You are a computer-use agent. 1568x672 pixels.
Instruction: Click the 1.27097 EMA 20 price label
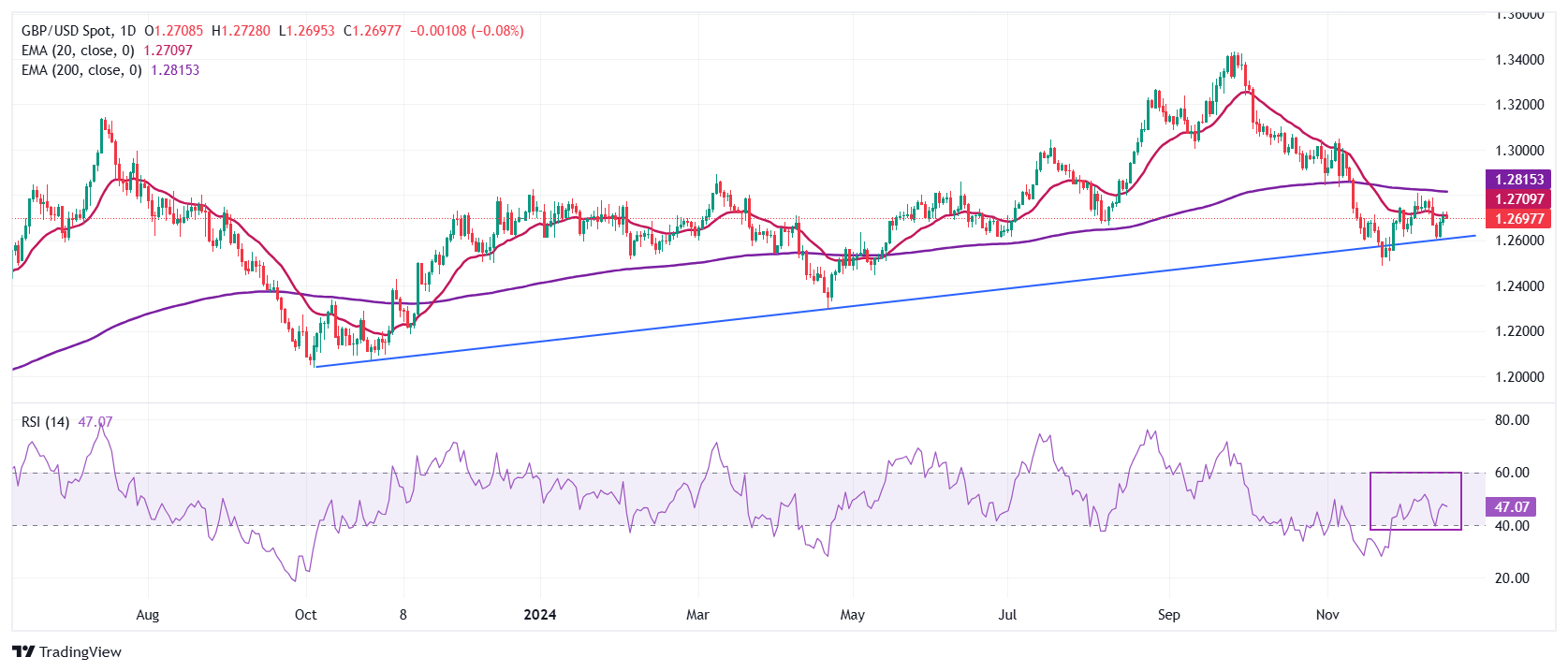[x=1518, y=199]
